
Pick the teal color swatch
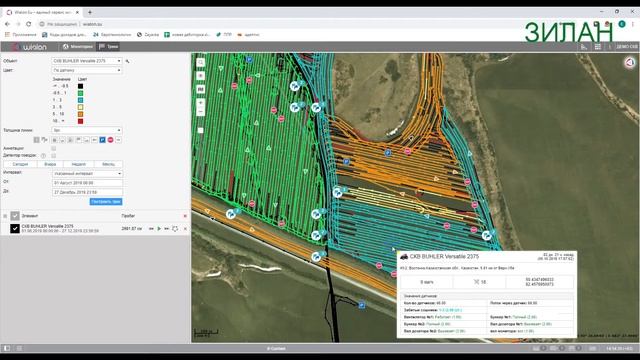pyautogui.click(x=80, y=100)
